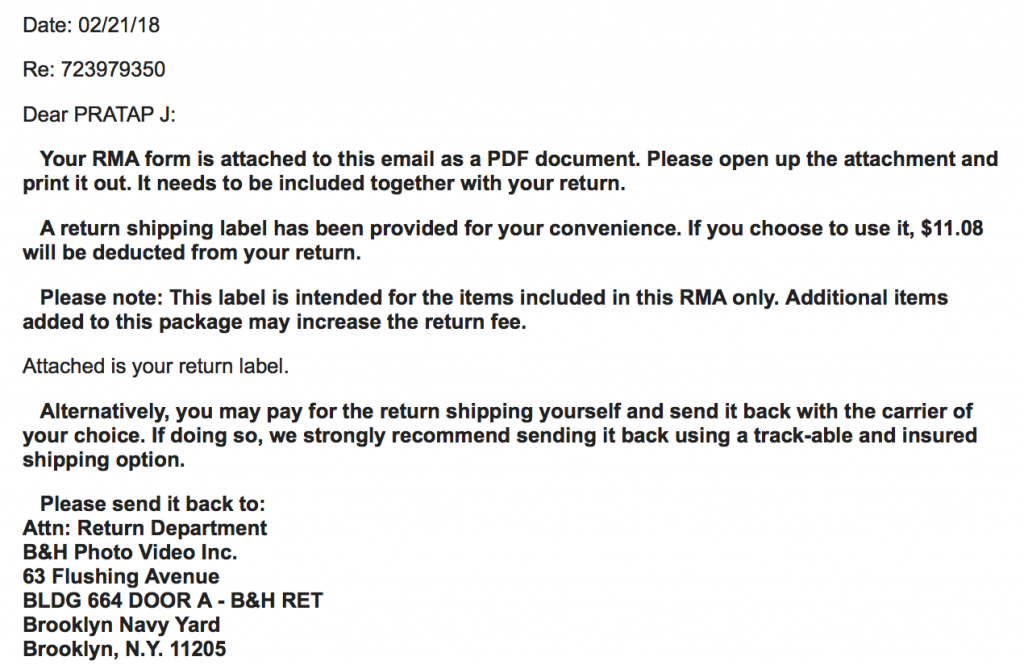
Task: Click the date 02/21/18 text
Action: point(119,25)
